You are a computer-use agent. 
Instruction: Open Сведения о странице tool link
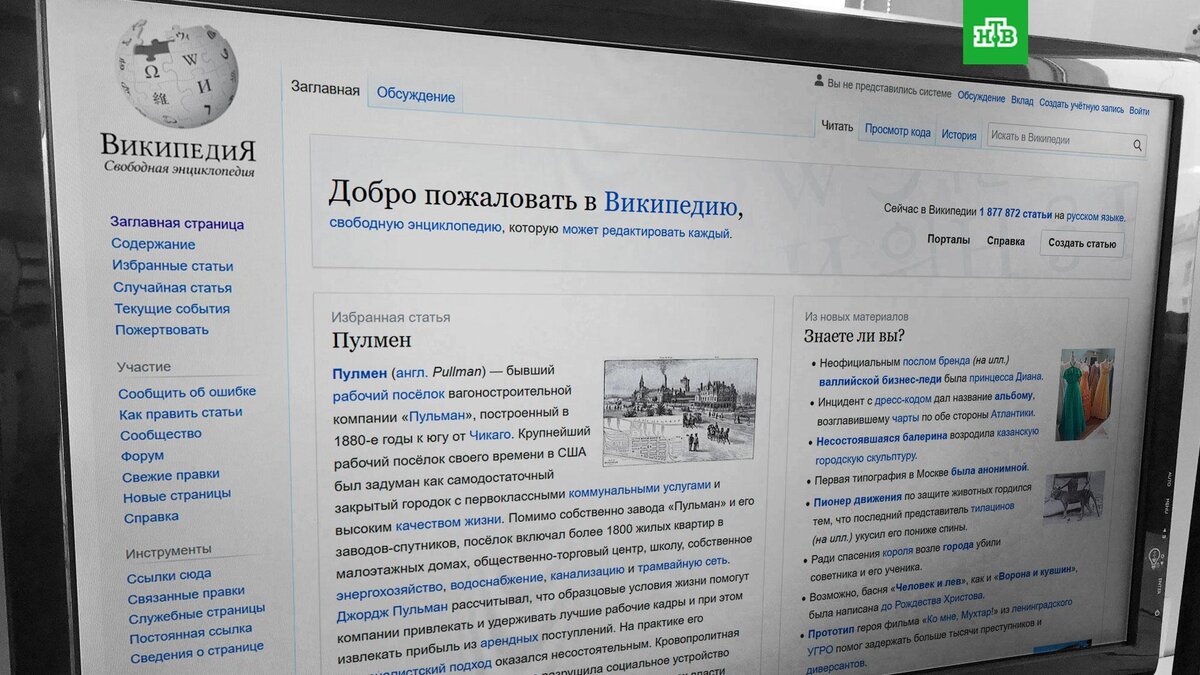click(x=197, y=651)
